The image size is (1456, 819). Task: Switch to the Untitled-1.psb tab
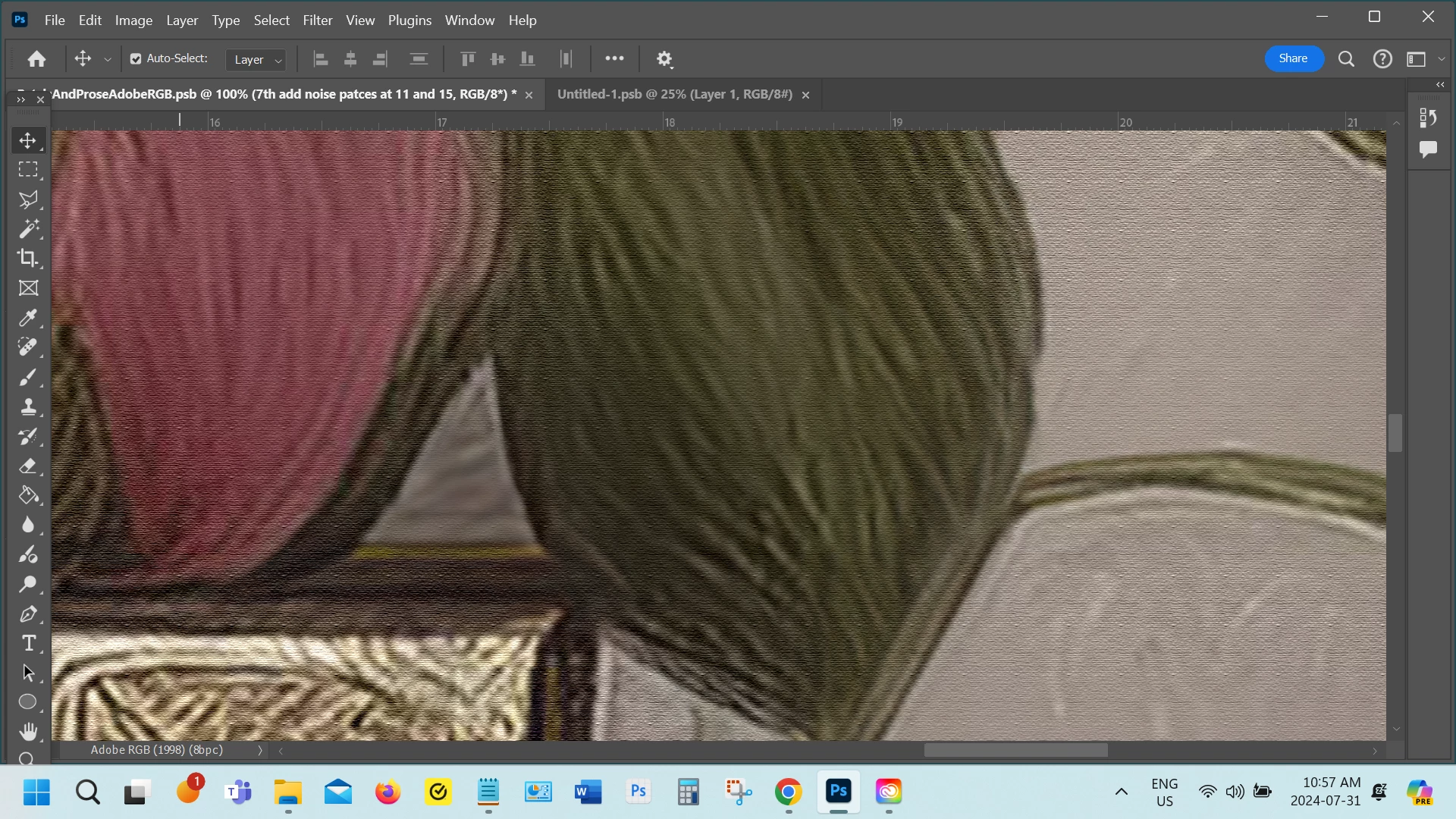[x=674, y=95]
